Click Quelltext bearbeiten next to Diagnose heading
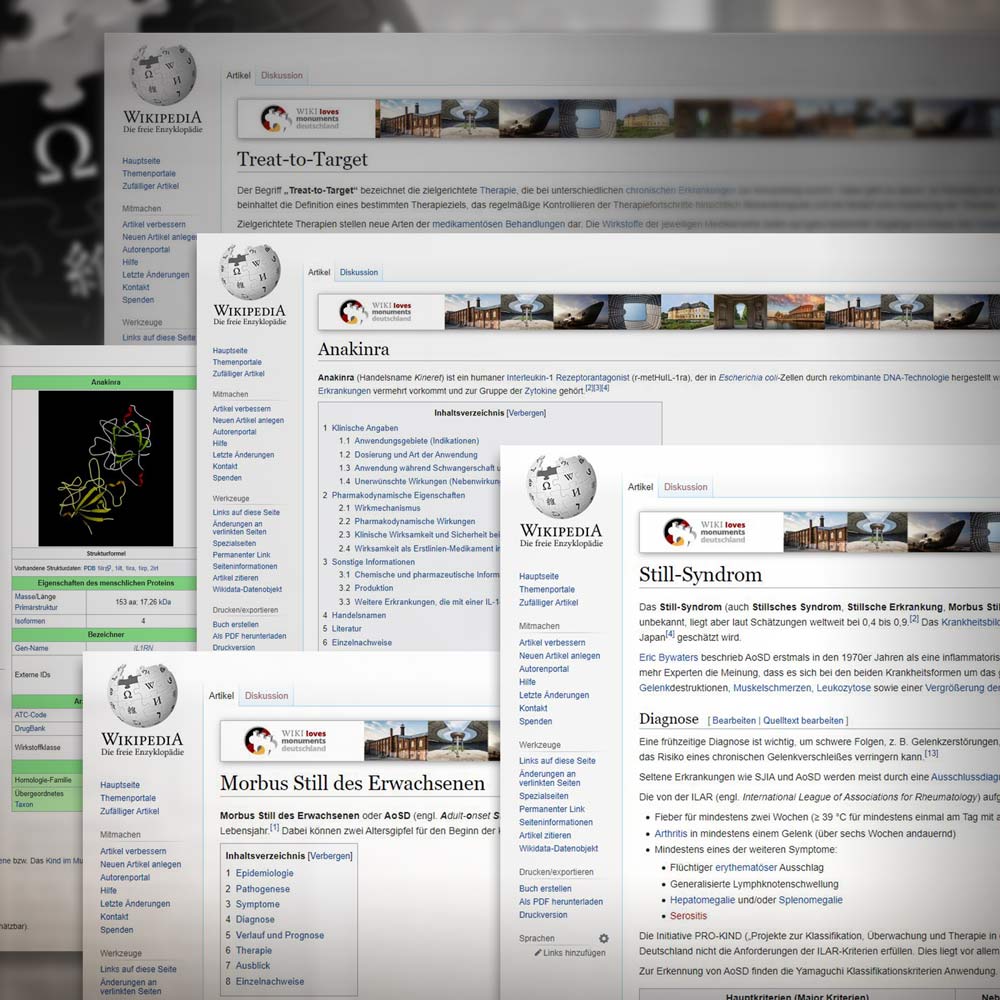Screen dimensions: 1000x1000 point(803,720)
